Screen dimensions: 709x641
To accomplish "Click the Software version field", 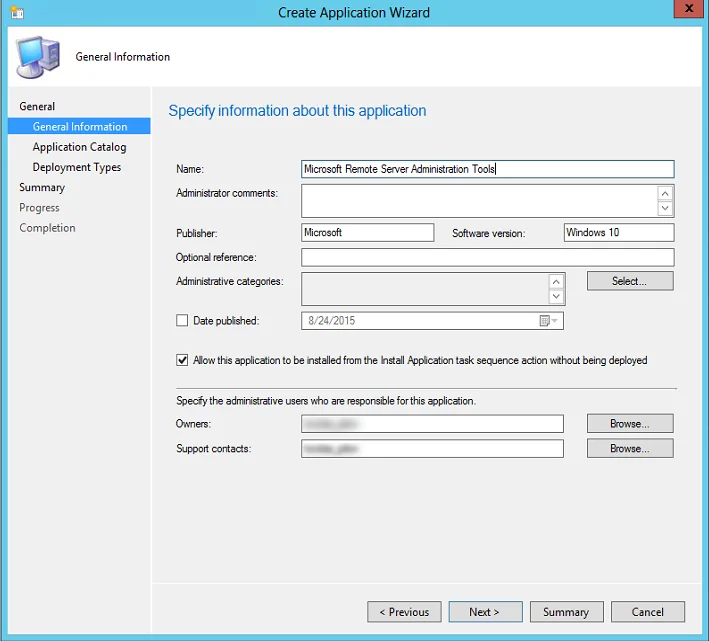I will coord(619,232).
